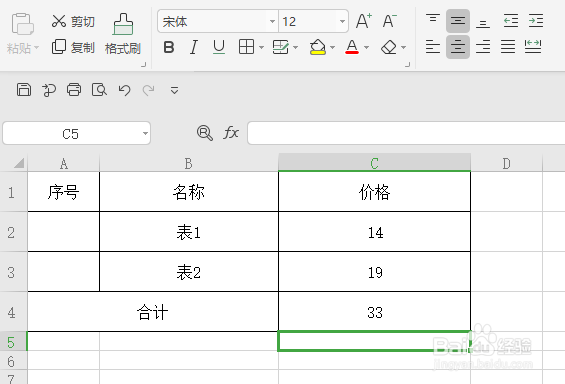Expand the borders dropdown arrow

[x=261, y=48]
